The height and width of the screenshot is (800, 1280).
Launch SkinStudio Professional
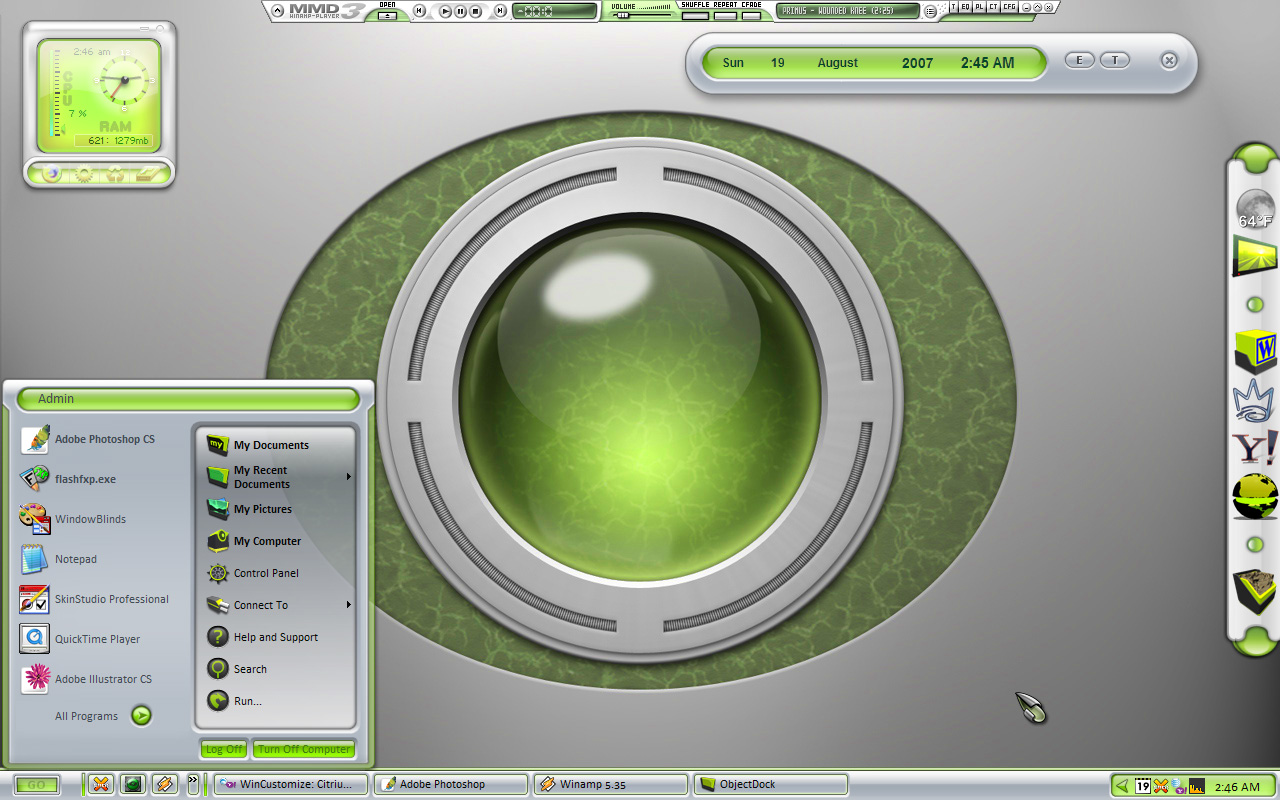coord(95,599)
